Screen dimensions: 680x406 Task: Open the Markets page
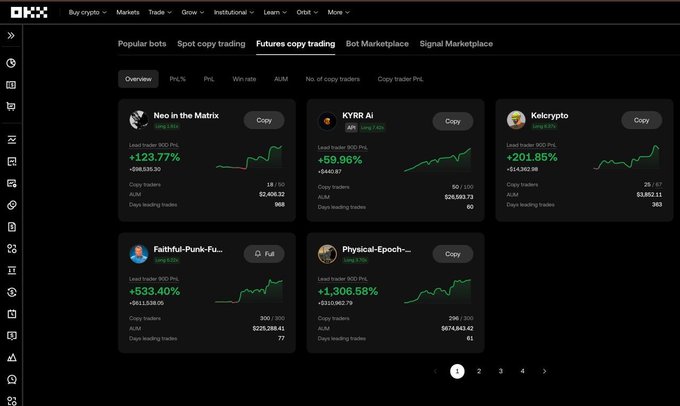point(128,13)
